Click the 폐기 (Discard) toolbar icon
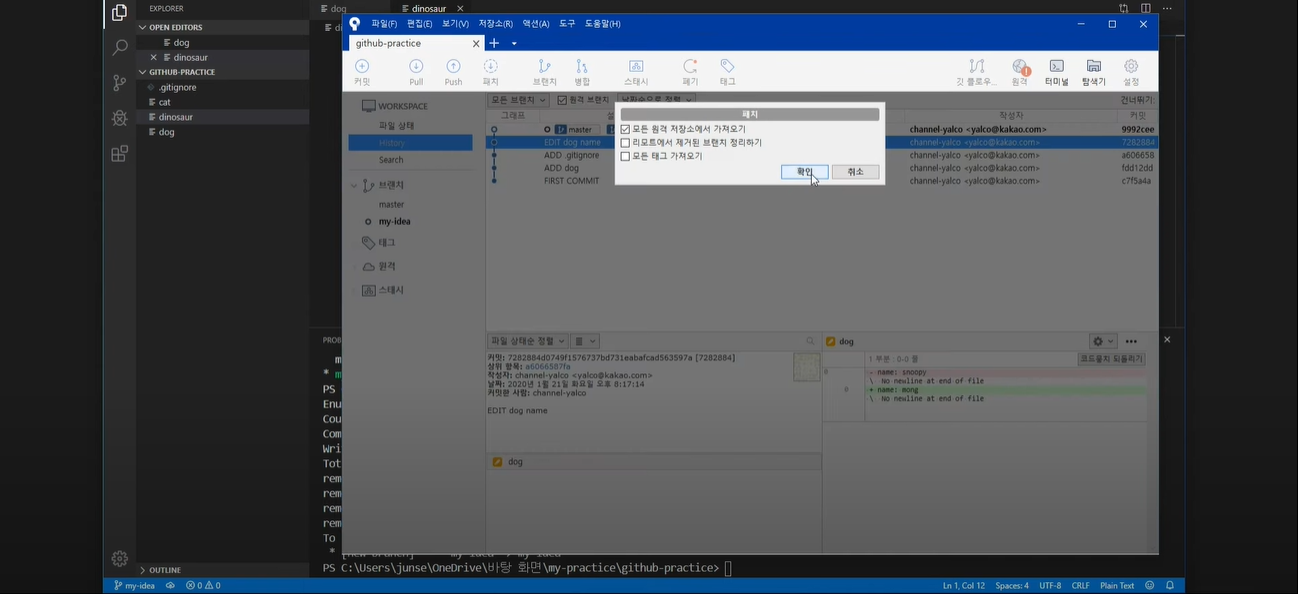This screenshot has height=594, width=1298. tap(690, 72)
